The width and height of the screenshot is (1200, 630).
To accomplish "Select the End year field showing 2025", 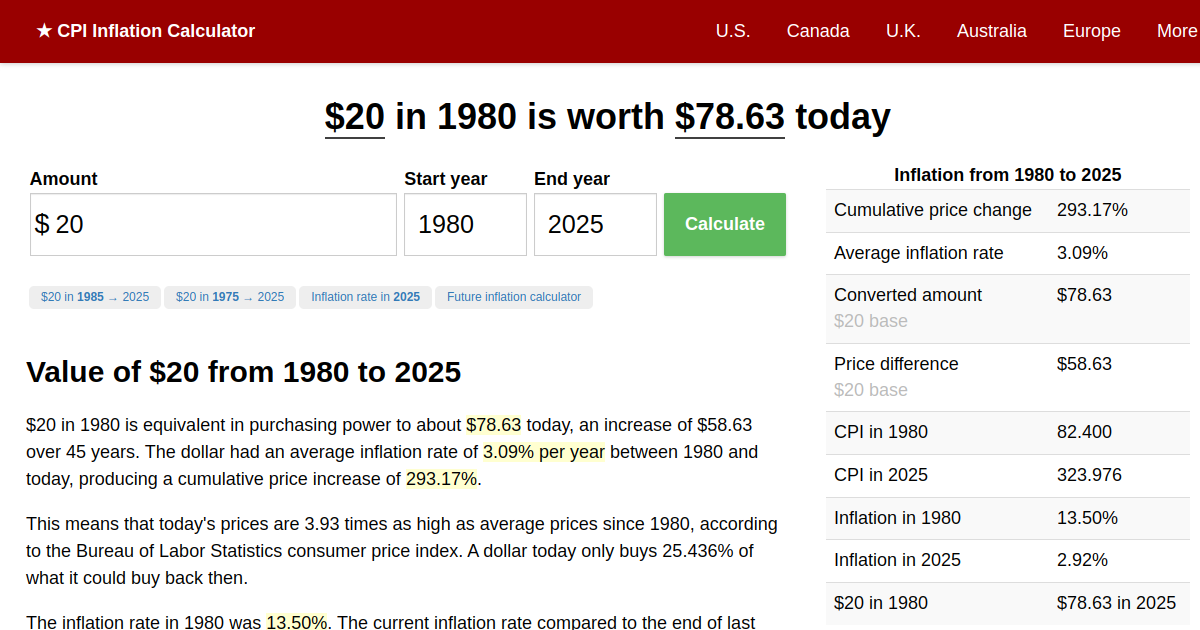I will click(595, 224).
